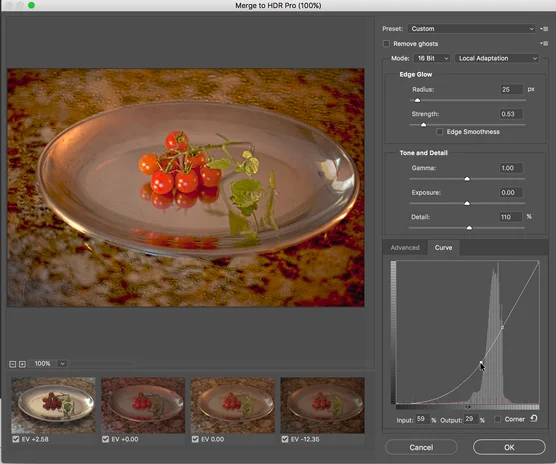Select the Curve tab

pyautogui.click(x=443, y=247)
